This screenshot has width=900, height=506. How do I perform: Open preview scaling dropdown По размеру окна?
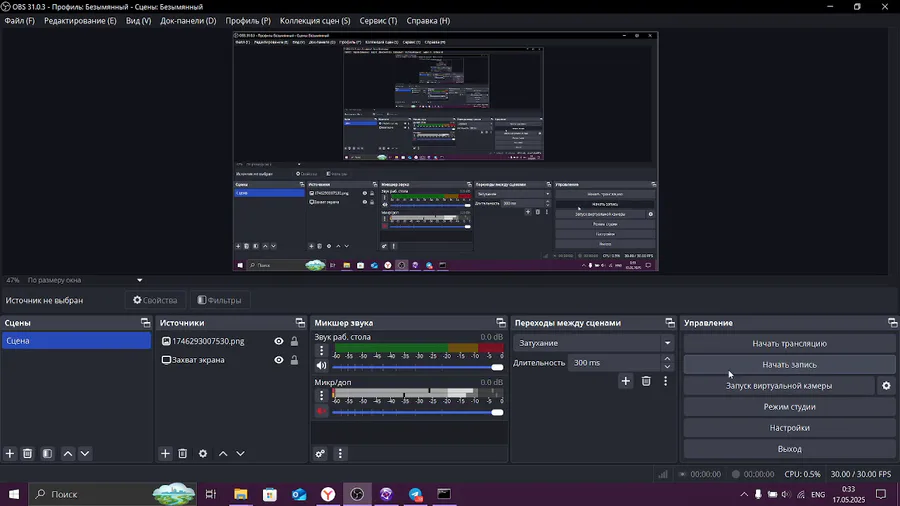pyautogui.click(x=85, y=280)
